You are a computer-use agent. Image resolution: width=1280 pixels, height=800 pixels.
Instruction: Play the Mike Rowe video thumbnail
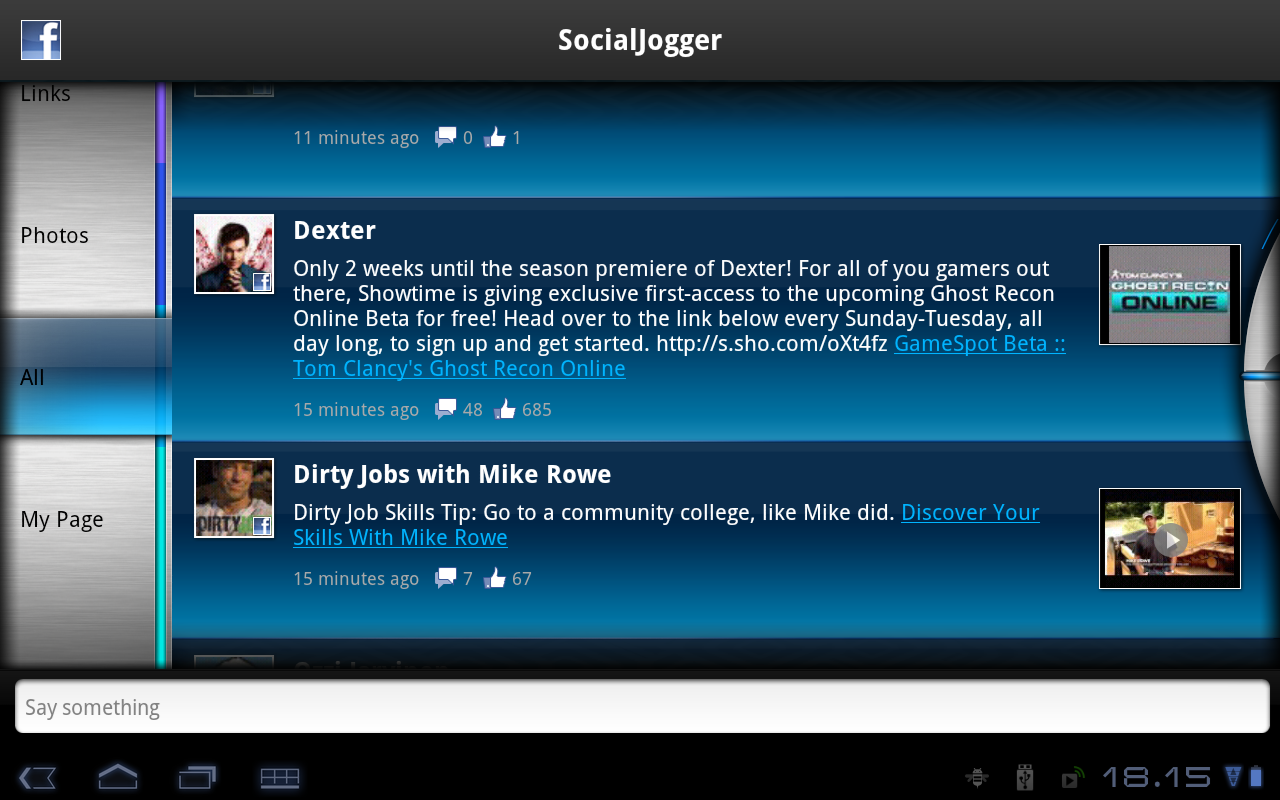coord(1170,539)
